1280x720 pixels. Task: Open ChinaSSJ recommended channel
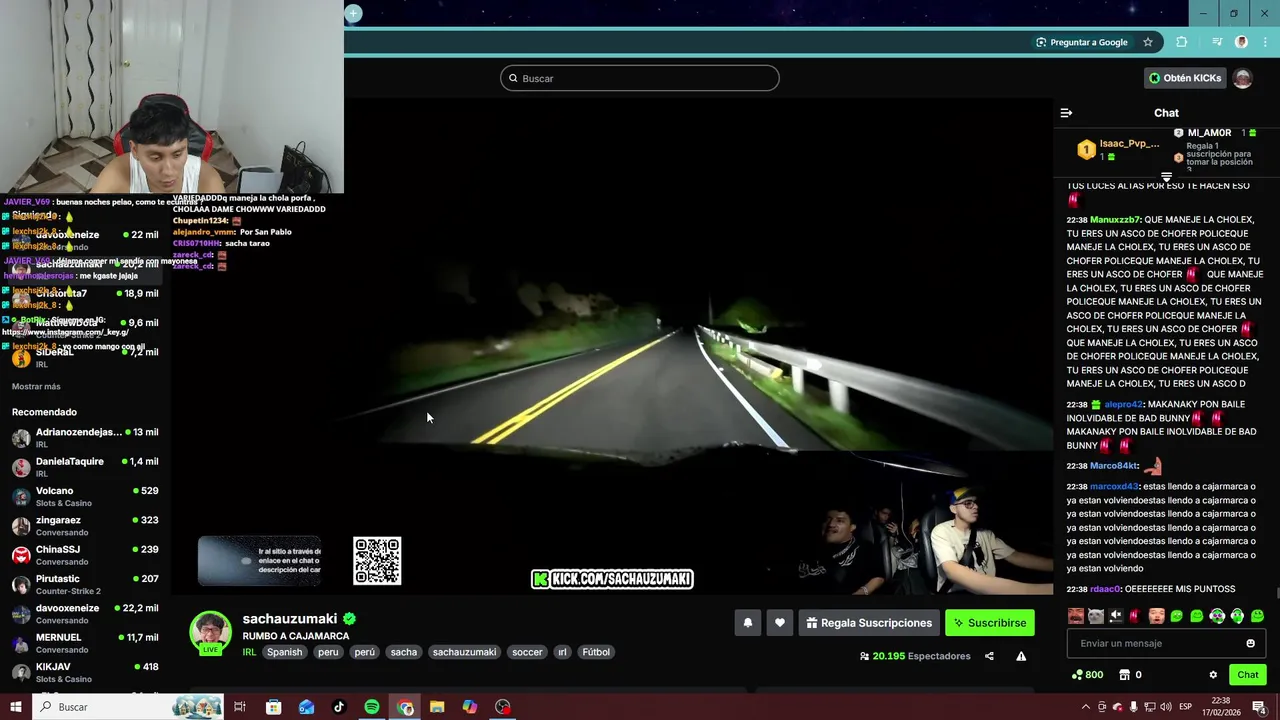click(85, 555)
